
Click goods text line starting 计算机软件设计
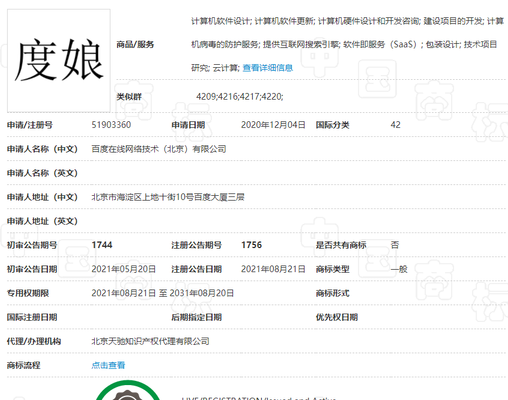[x=347, y=21]
